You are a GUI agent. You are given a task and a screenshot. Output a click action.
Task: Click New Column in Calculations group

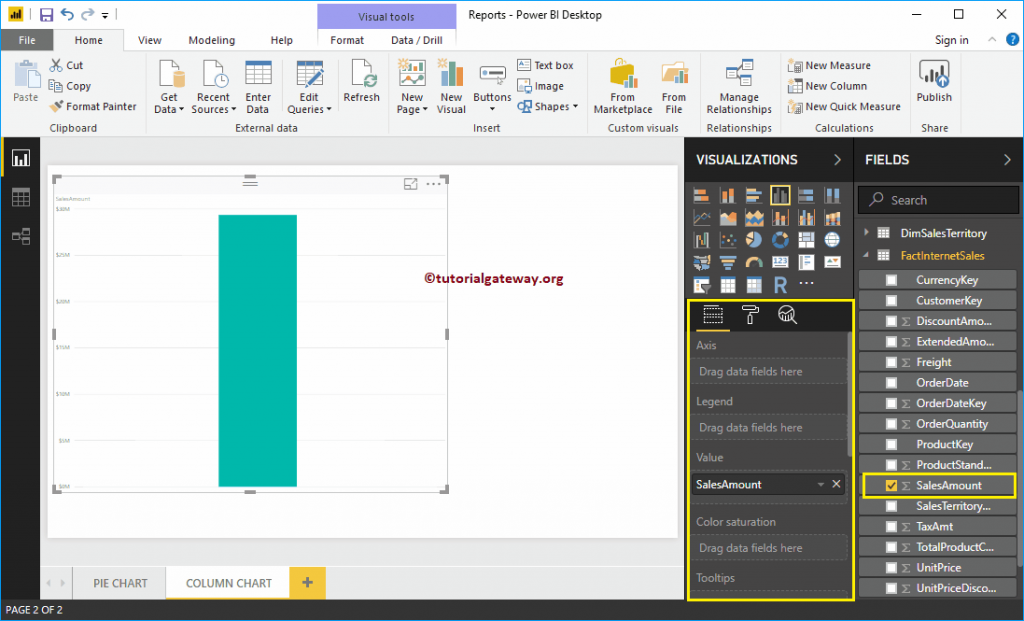828,86
